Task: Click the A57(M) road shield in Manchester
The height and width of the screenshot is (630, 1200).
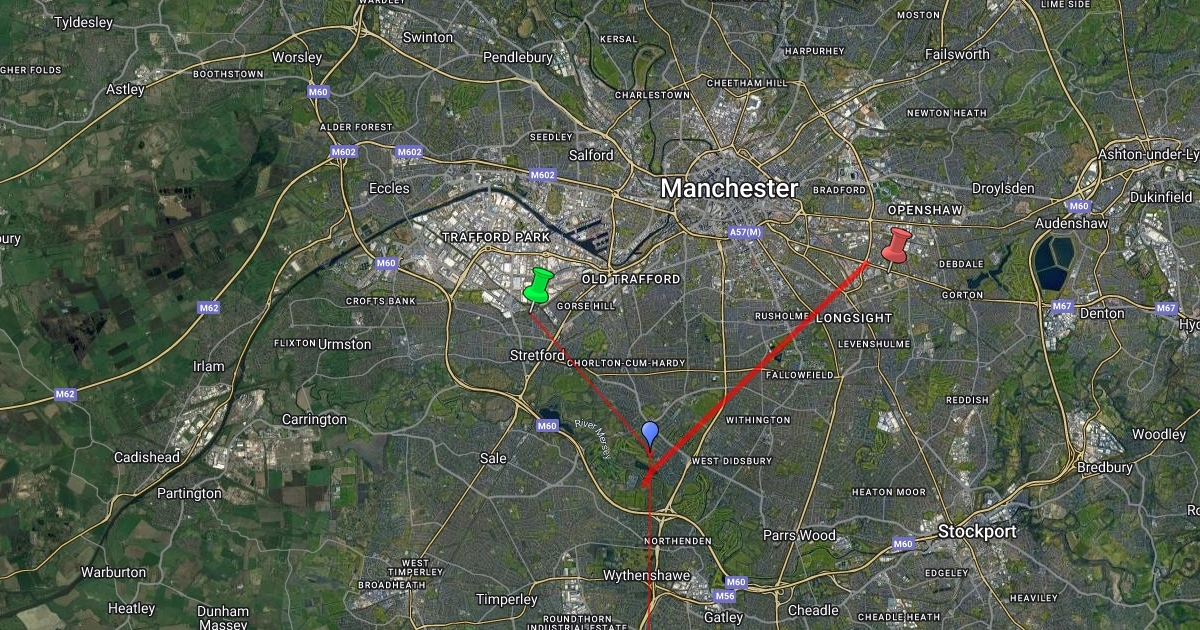Action: 745,233
